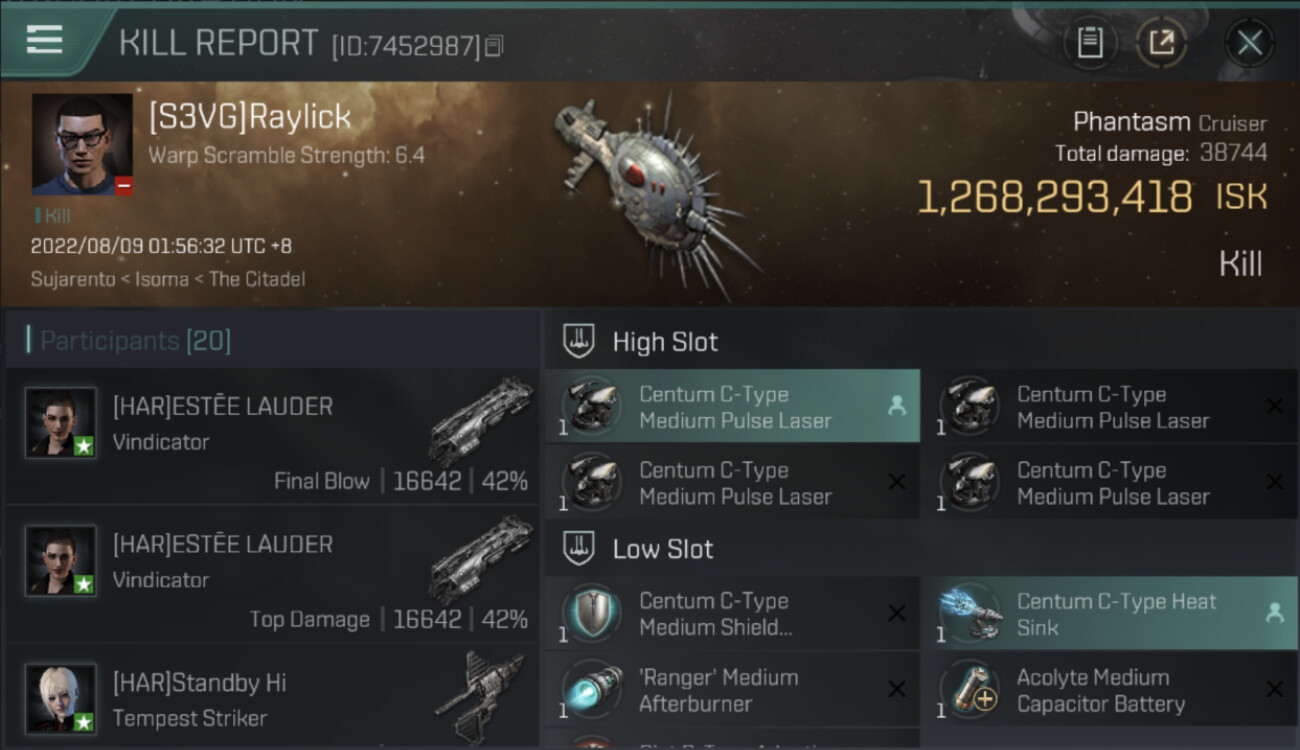Select first Centum C-Type Medium Pulse Laser
Screen dimensions: 1300x750
click(732, 407)
